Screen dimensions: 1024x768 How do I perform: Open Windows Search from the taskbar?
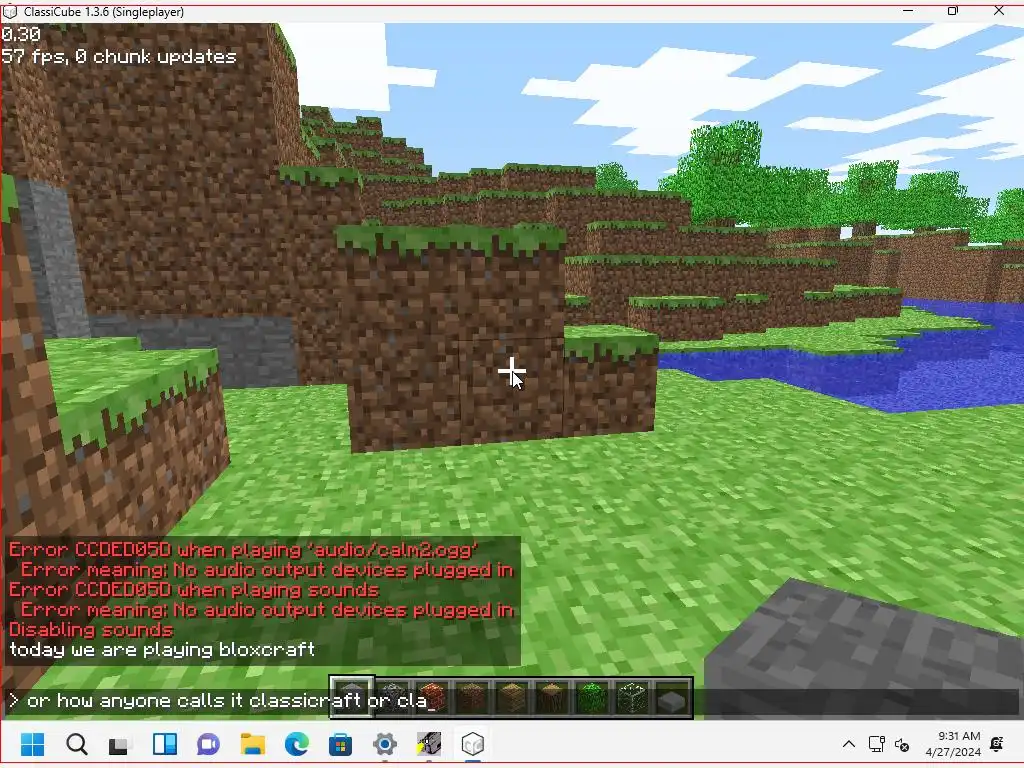76,744
